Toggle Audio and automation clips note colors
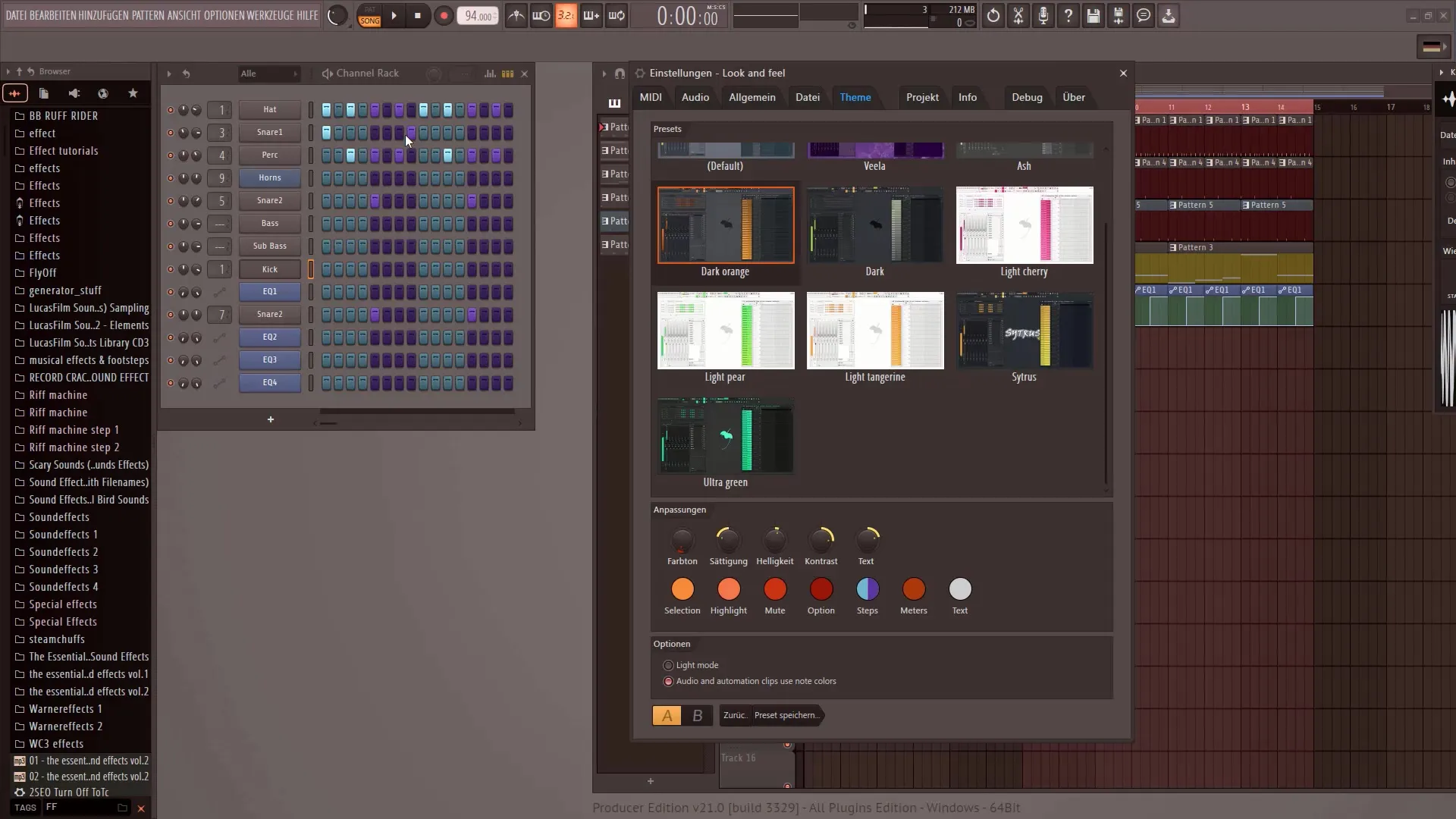1456x819 pixels. coord(668,681)
